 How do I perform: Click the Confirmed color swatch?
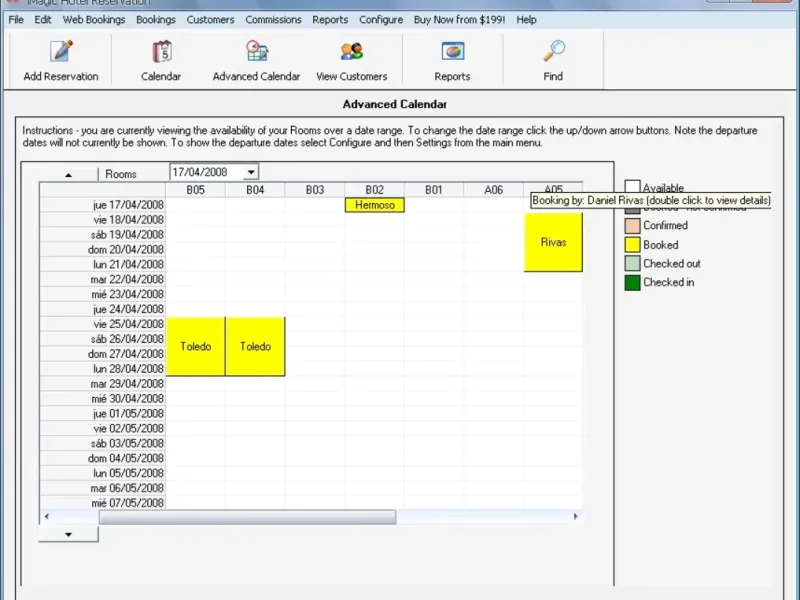tap(633, 226)
